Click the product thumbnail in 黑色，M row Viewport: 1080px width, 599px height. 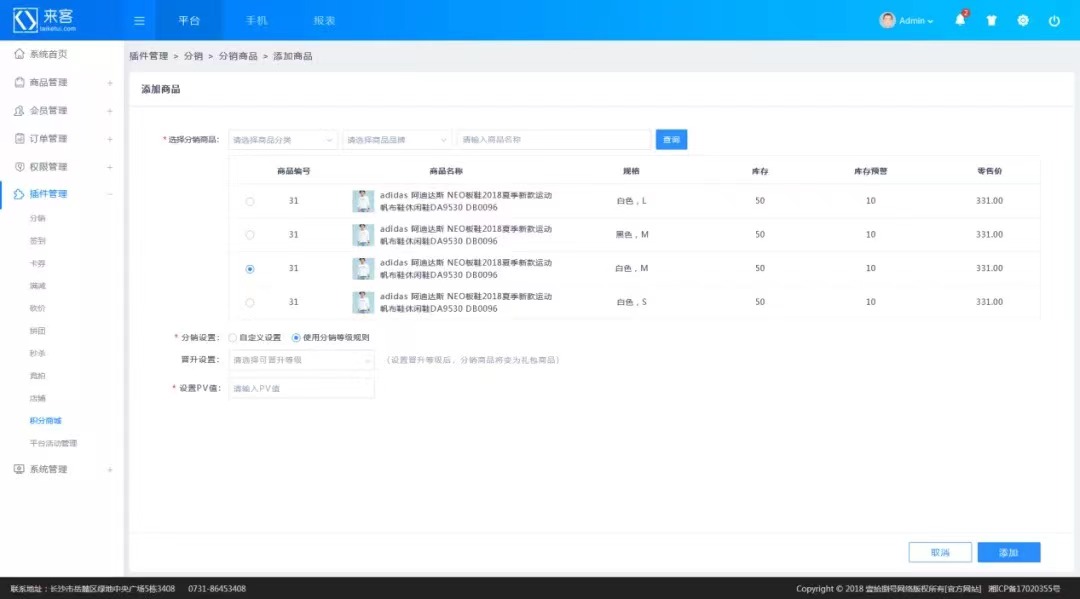coord(363,235)
